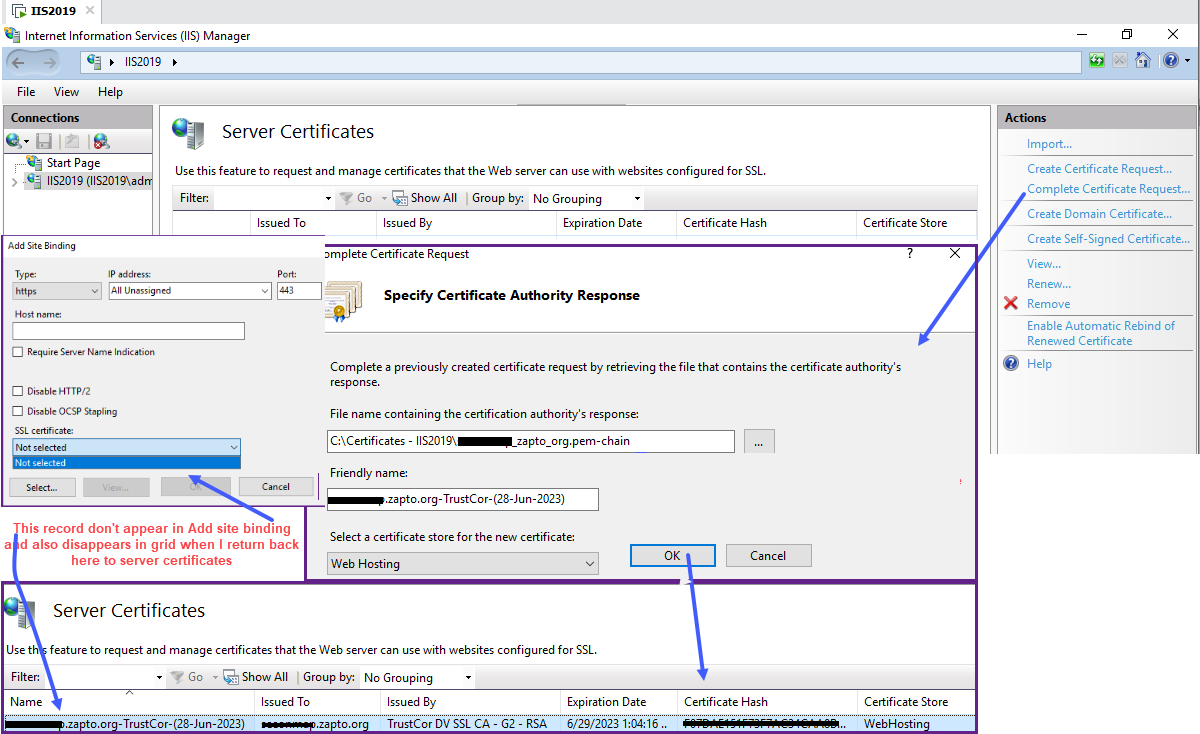Click the Friendly name text field
1200x734 pixels.
pyautogui.click(x=463, y=499)
